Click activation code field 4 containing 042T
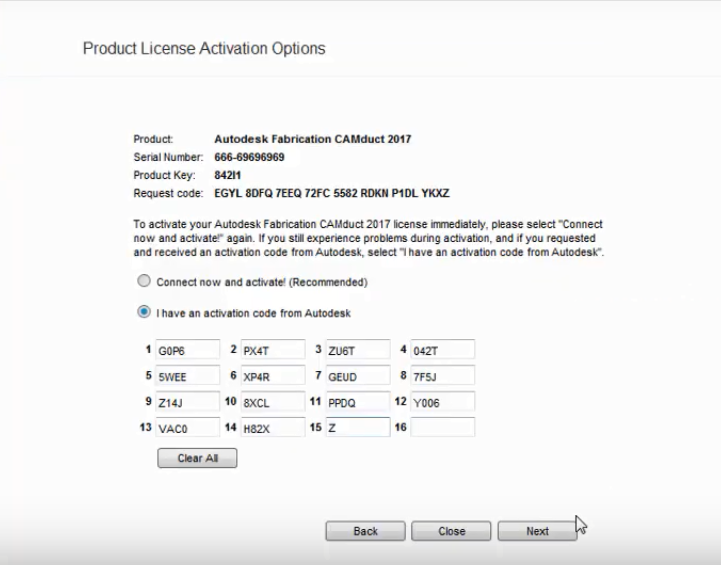This screenshot has height=565, width=721. coord(442,350)
